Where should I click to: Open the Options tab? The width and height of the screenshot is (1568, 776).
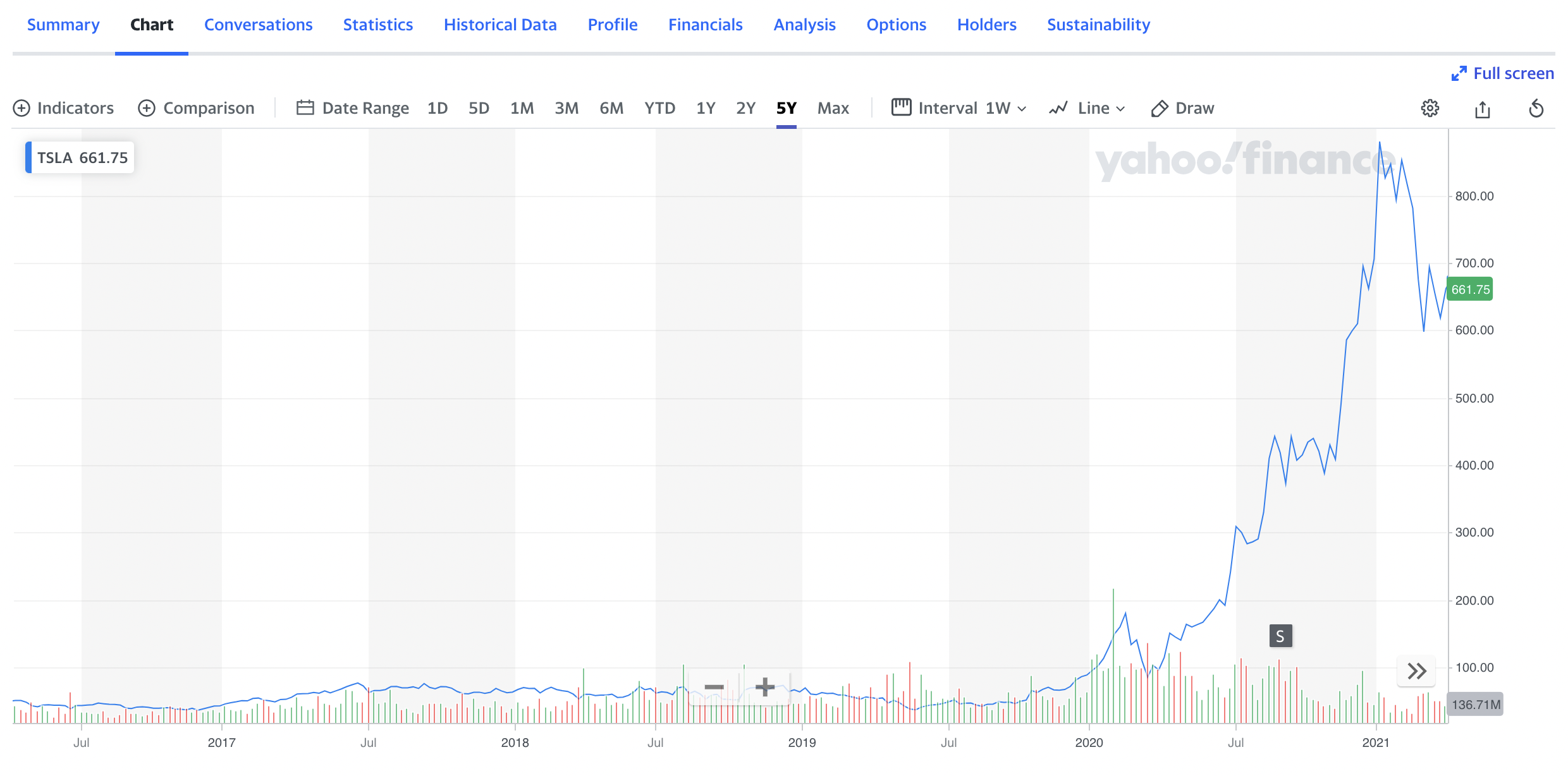point(897,25)
